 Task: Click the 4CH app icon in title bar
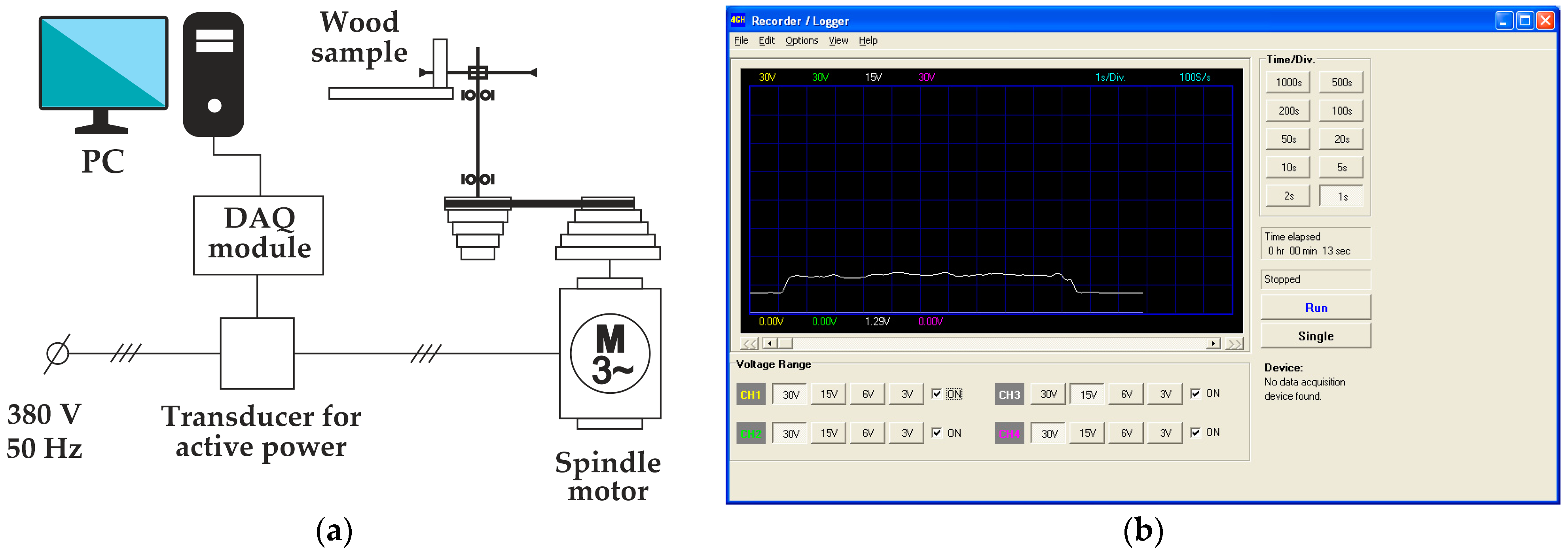pyautogui.click(x=738, y=20)
